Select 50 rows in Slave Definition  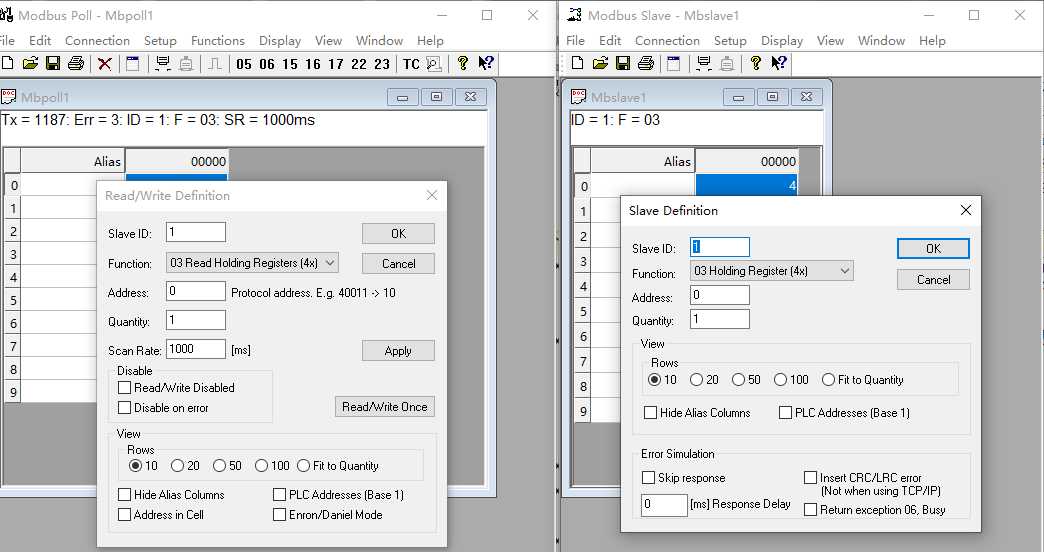click(x=738, y=380)
